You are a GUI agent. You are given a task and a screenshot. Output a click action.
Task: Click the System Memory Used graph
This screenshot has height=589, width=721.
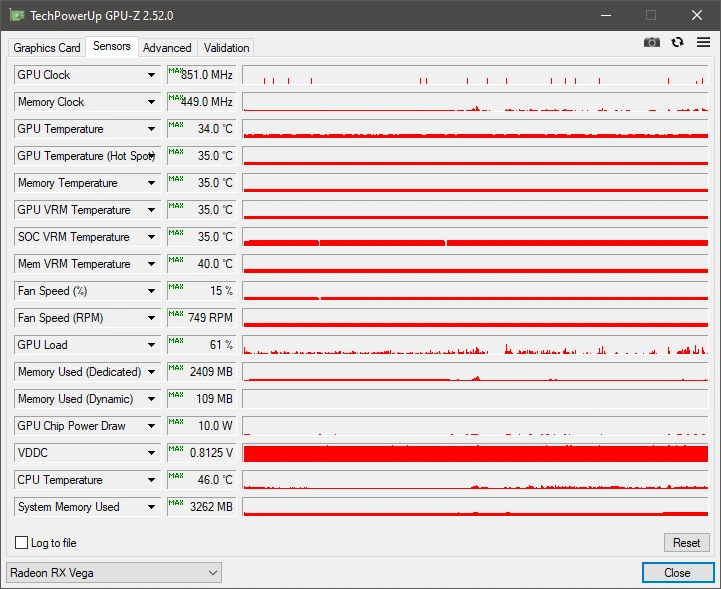pos(475,507)
